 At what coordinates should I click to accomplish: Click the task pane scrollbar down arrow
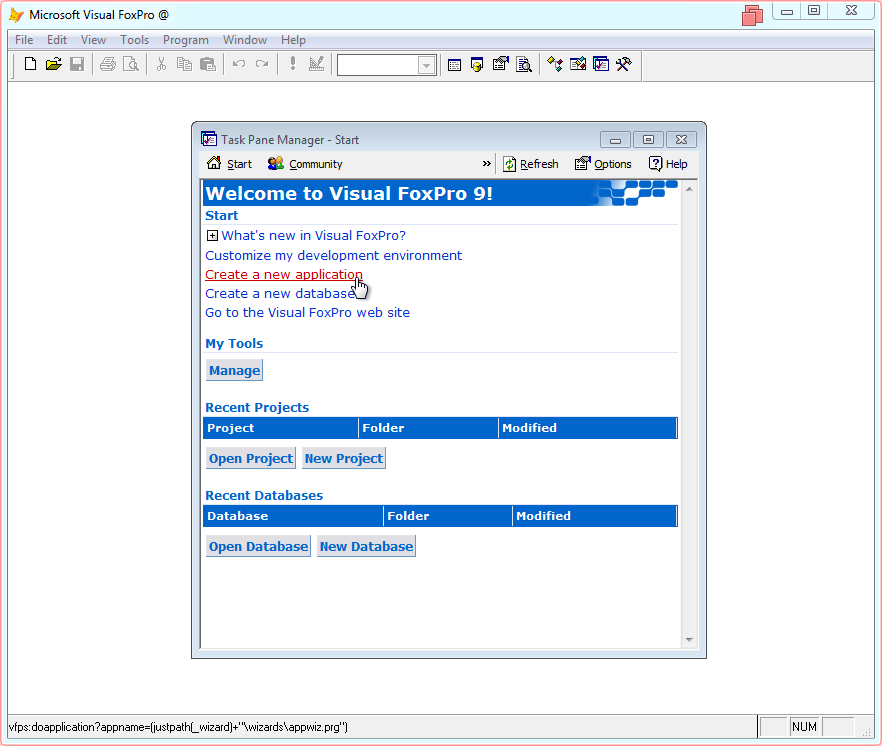pos(688,640)
